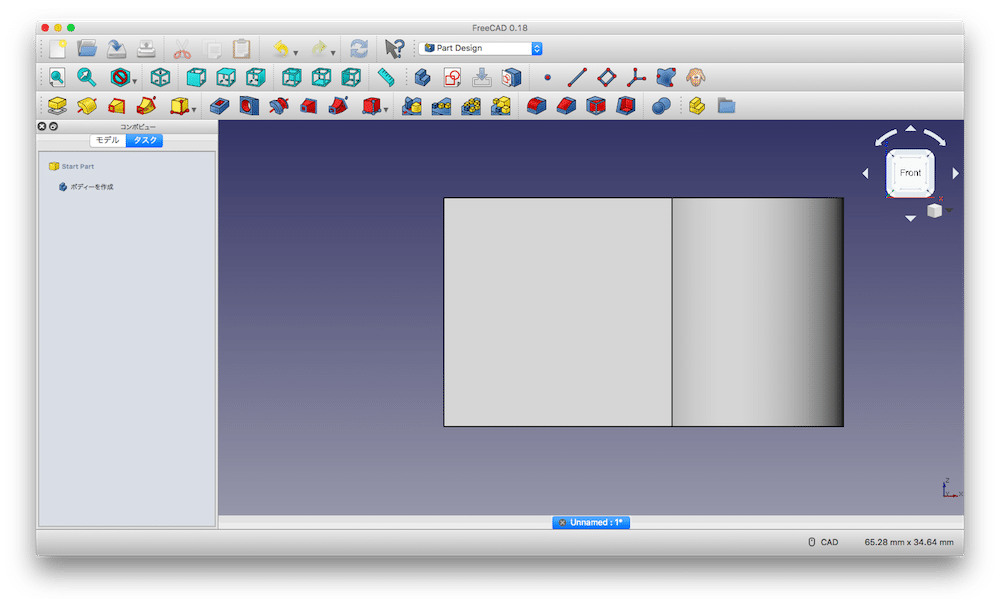Click the Mirrored feature tool icon
Screen dimensions: 1000x607
(x=411, y=106)
